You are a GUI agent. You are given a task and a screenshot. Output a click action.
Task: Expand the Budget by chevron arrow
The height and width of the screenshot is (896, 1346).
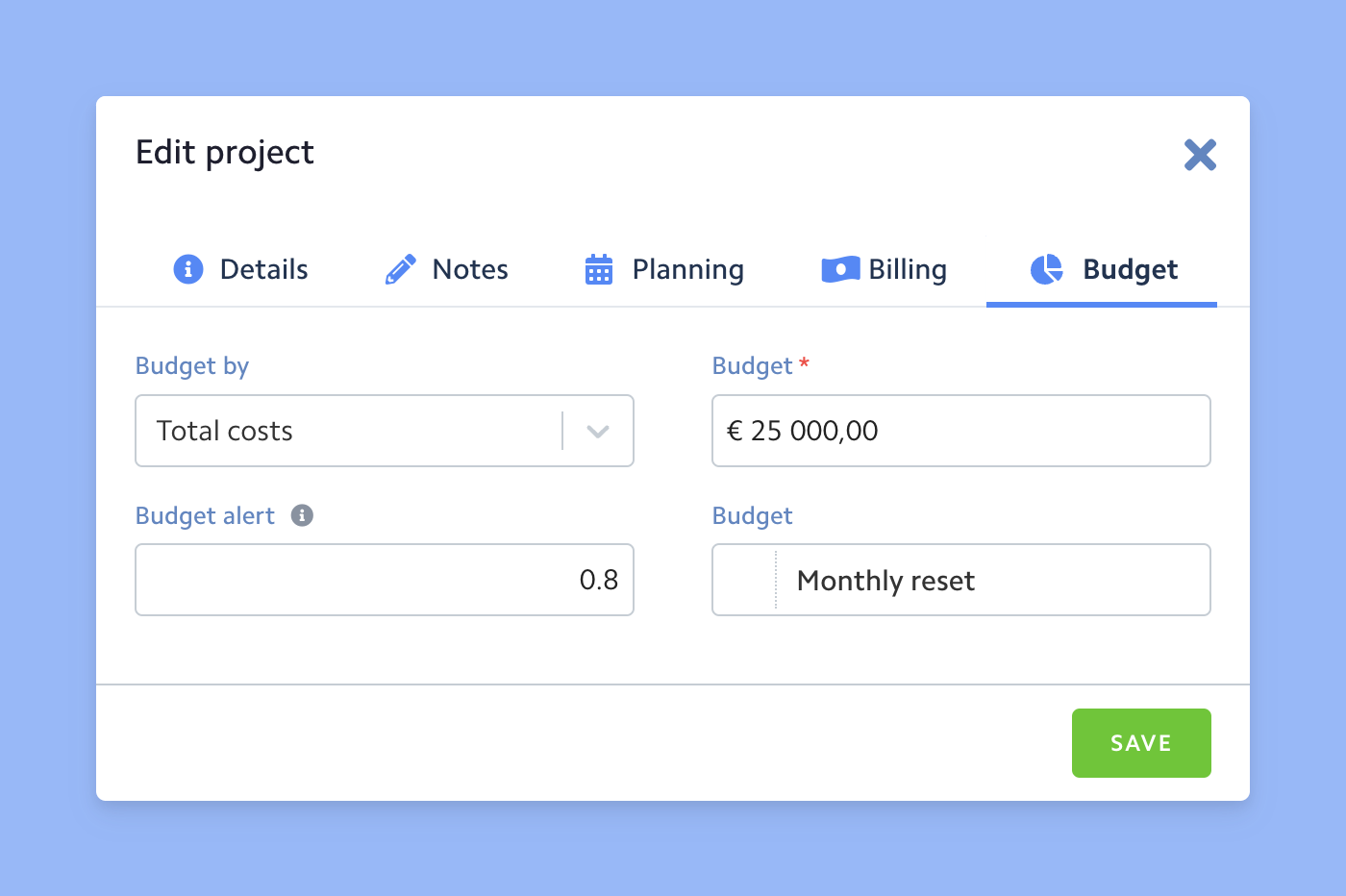point(598,432)
